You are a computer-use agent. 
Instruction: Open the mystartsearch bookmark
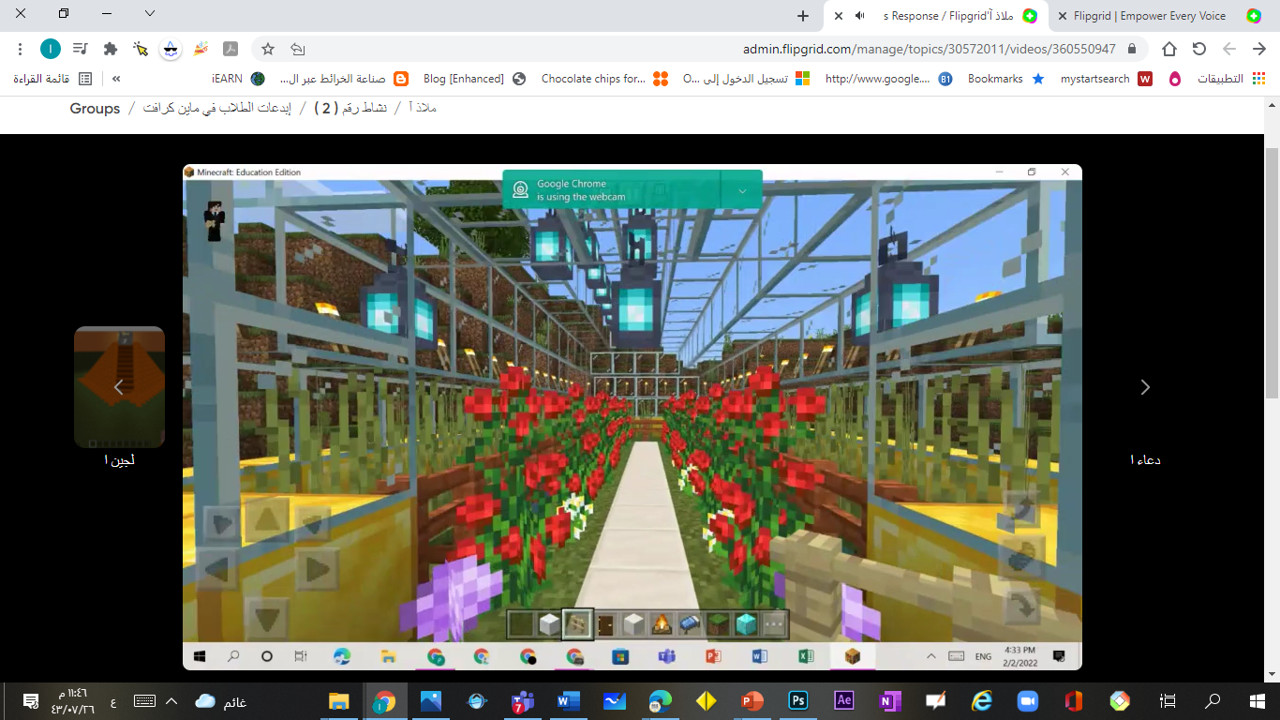pyautogui.click(x=1106, y=79)
